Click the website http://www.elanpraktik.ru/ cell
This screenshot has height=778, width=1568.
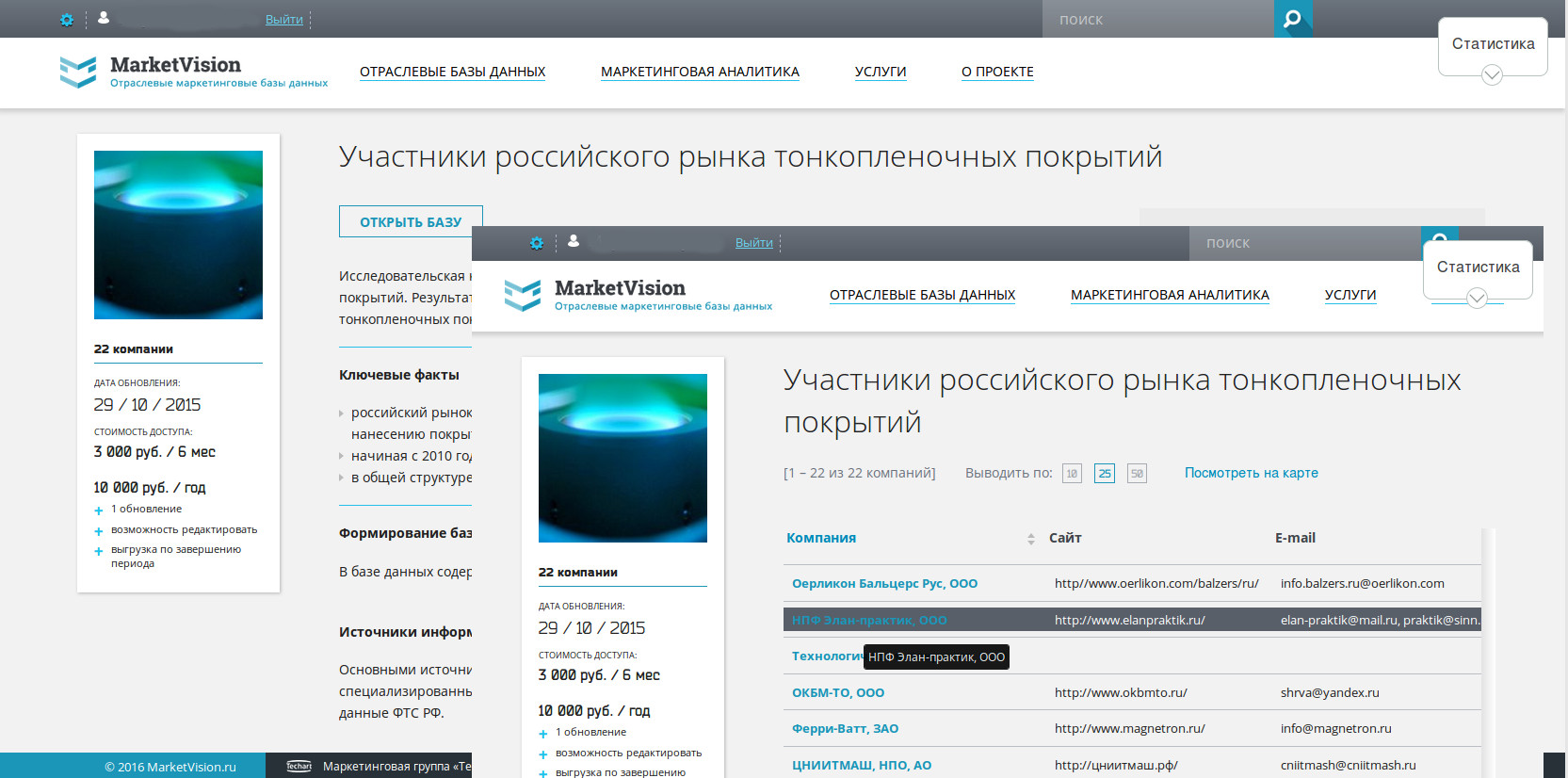[1130, 620]
